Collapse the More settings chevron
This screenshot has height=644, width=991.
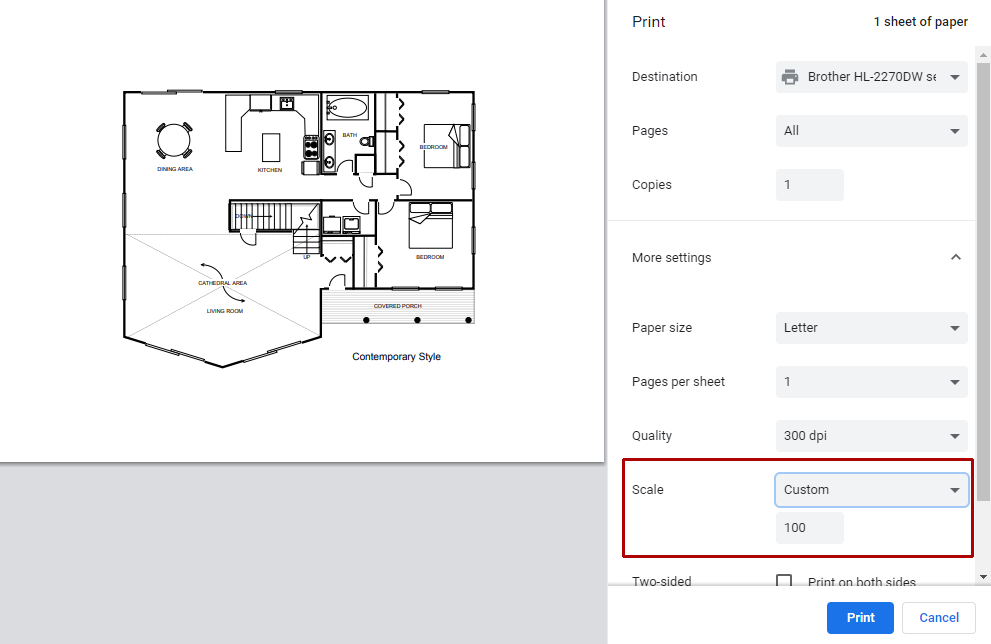coord(955,257)
